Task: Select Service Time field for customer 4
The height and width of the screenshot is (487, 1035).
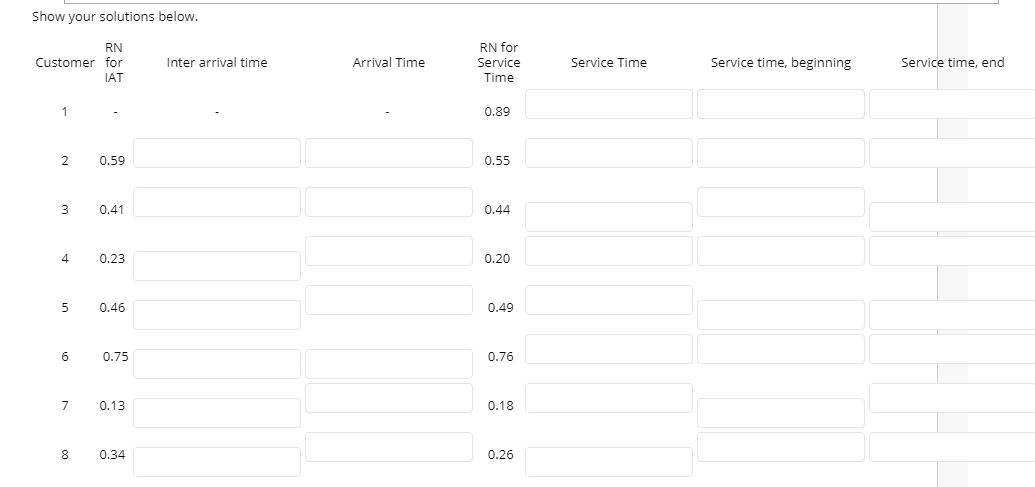Action: tap(609, 251)
